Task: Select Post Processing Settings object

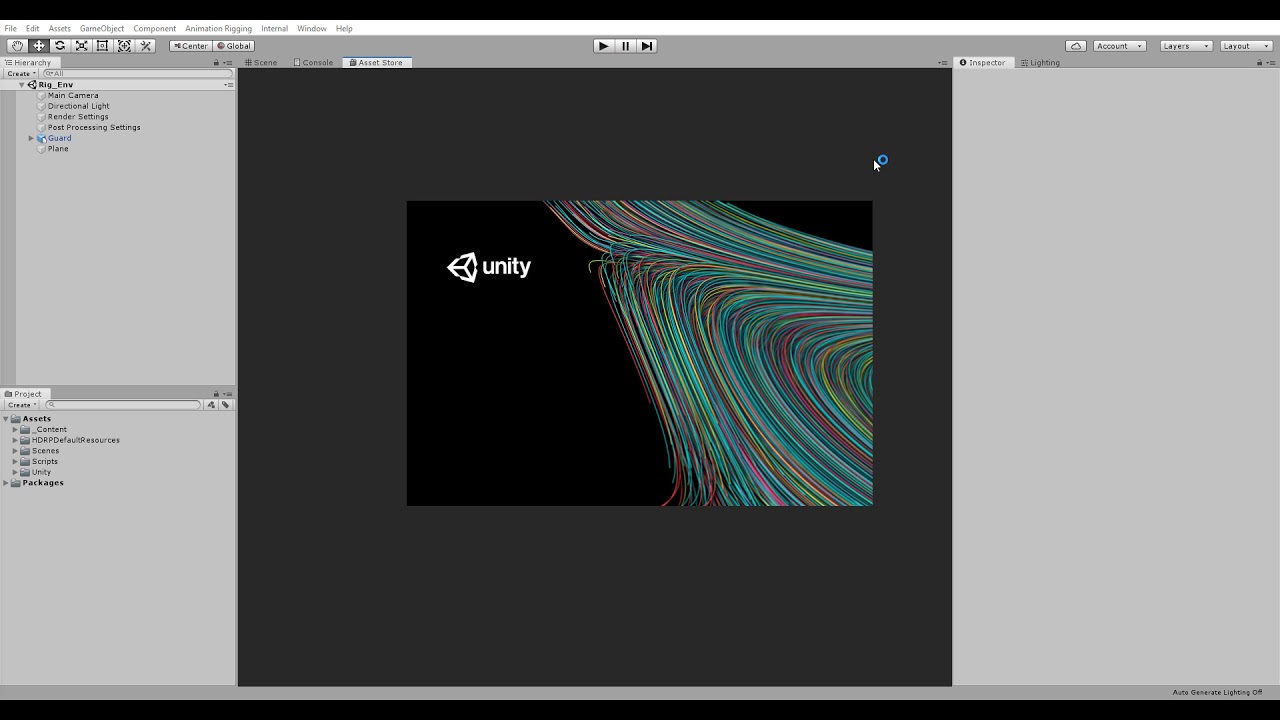Action: pyautogui.click(x=94, y=128)
